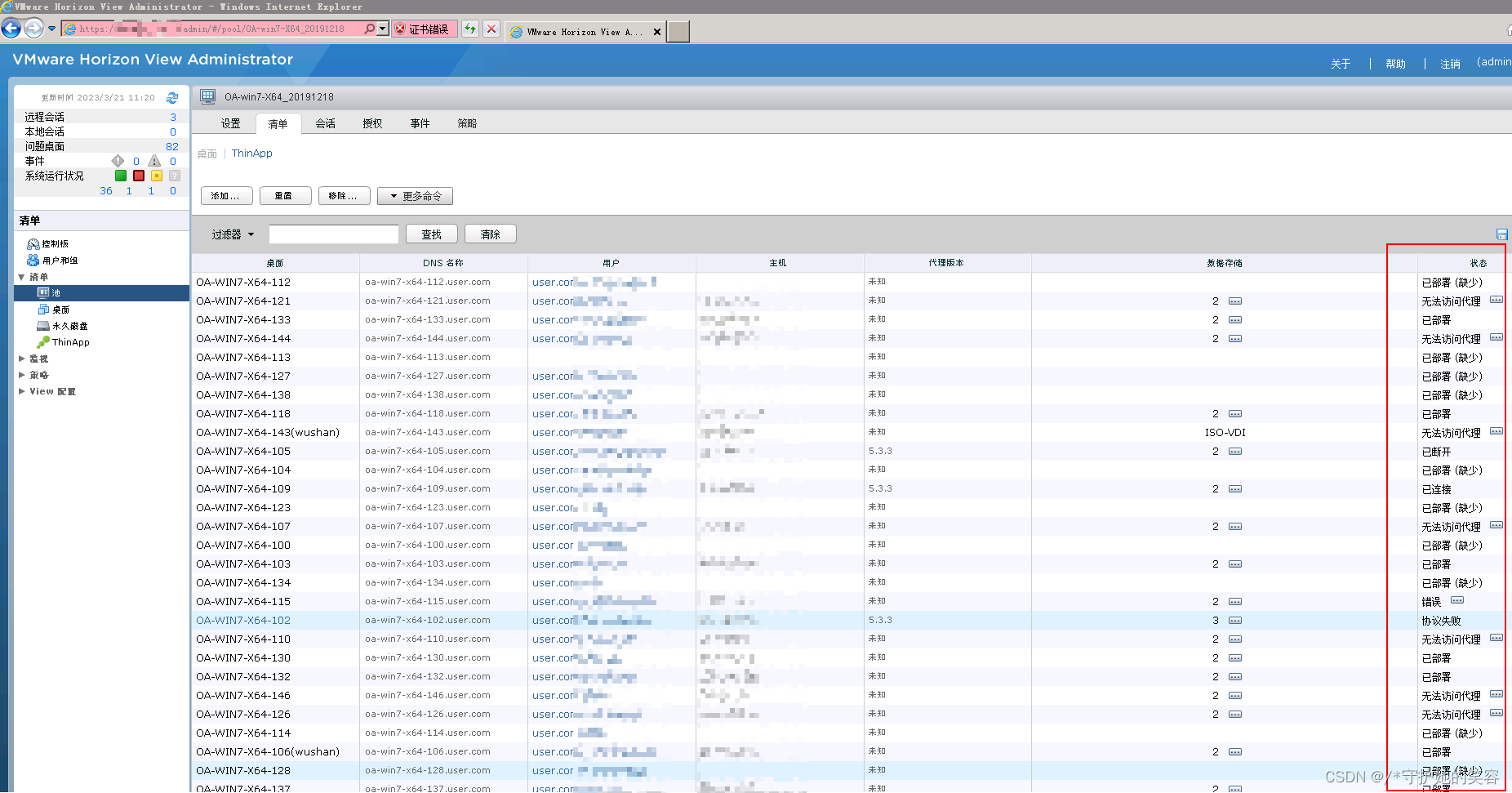The image size is (1512, 793).
Task: Sort by the status column header
Action: point(1478,263)
